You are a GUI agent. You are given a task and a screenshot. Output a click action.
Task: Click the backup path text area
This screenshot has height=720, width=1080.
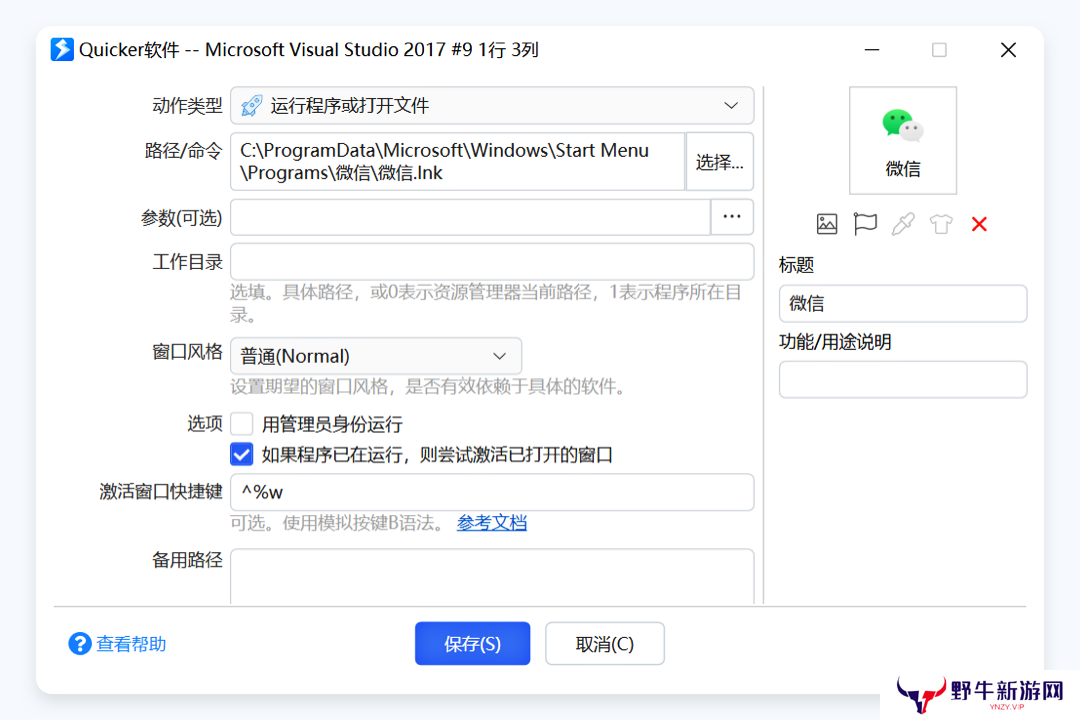(492, 577)
